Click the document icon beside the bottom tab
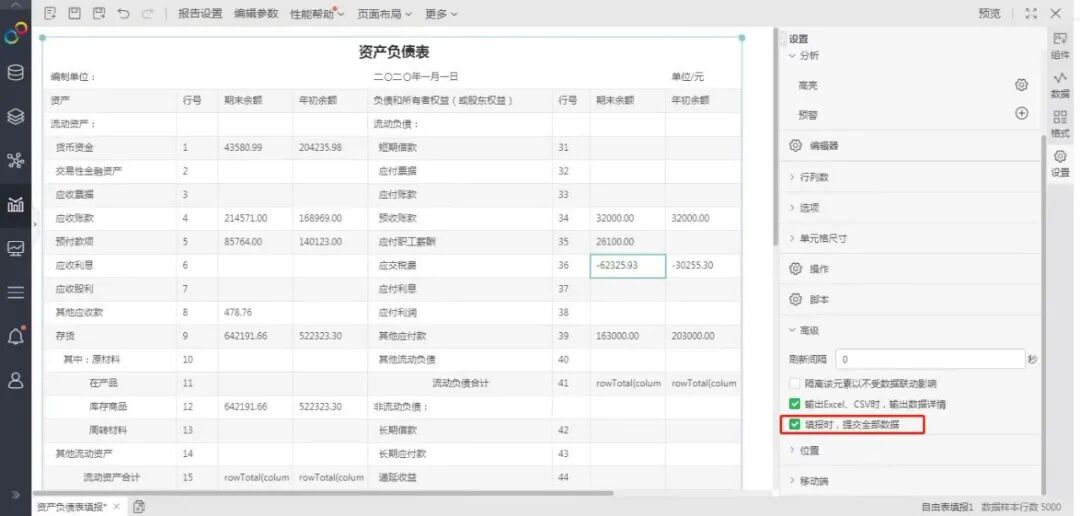The height and width of the screenshot is (516, 1080). point(139,507)
